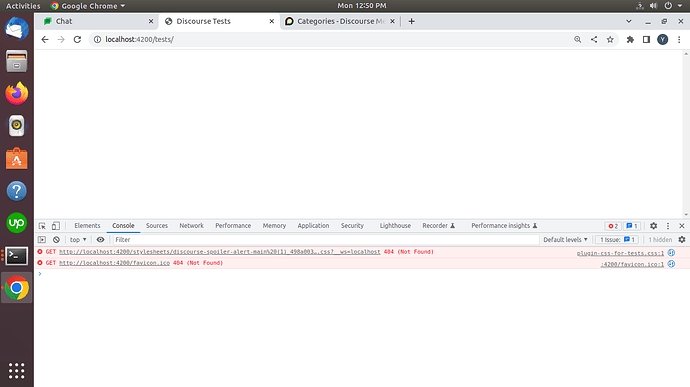690x387 pixels.
Task: Select JavaScript context top dropdown
Action: (78, 240)
